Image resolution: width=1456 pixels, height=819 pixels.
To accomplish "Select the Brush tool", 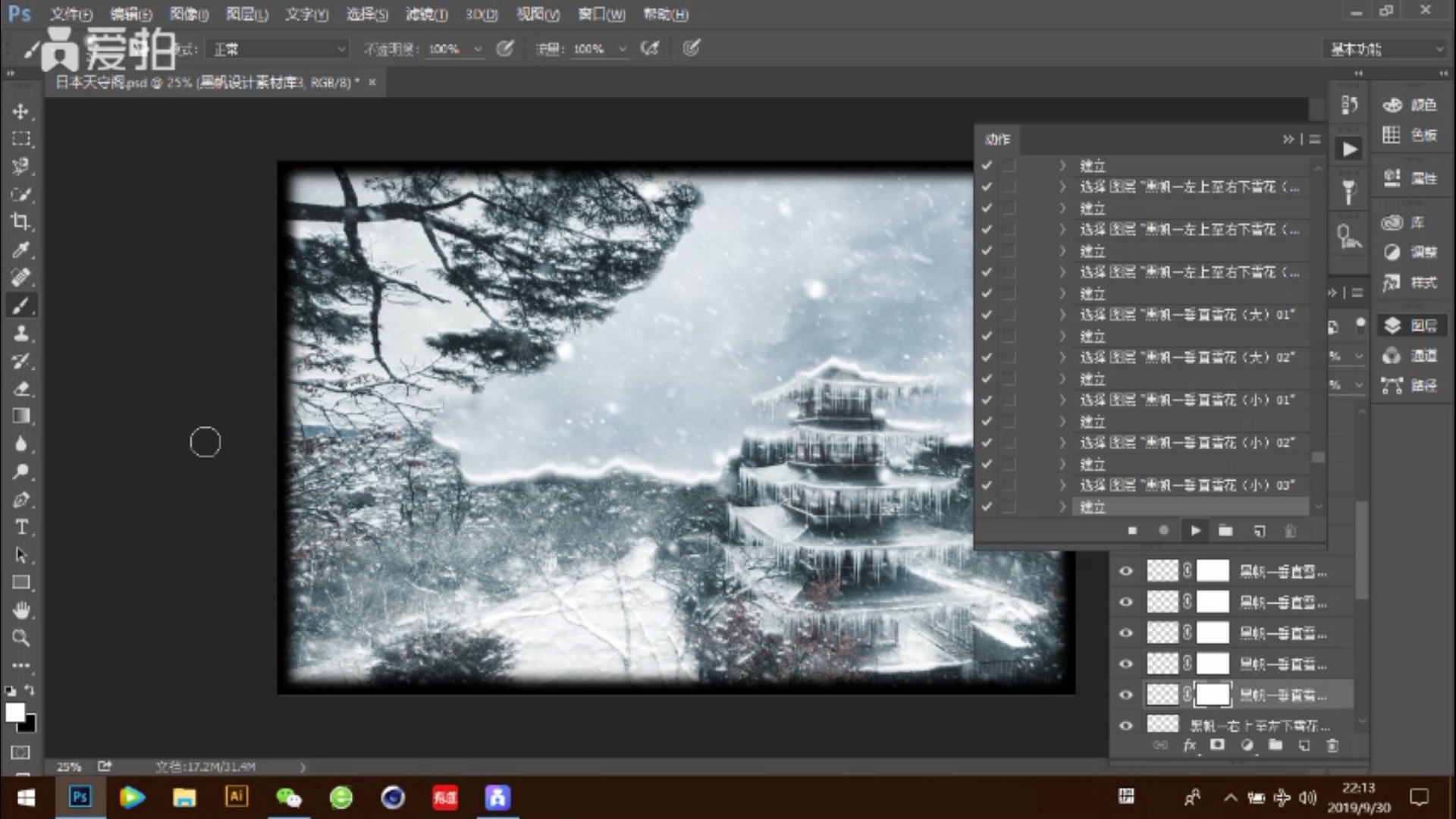I will [20, 306].
